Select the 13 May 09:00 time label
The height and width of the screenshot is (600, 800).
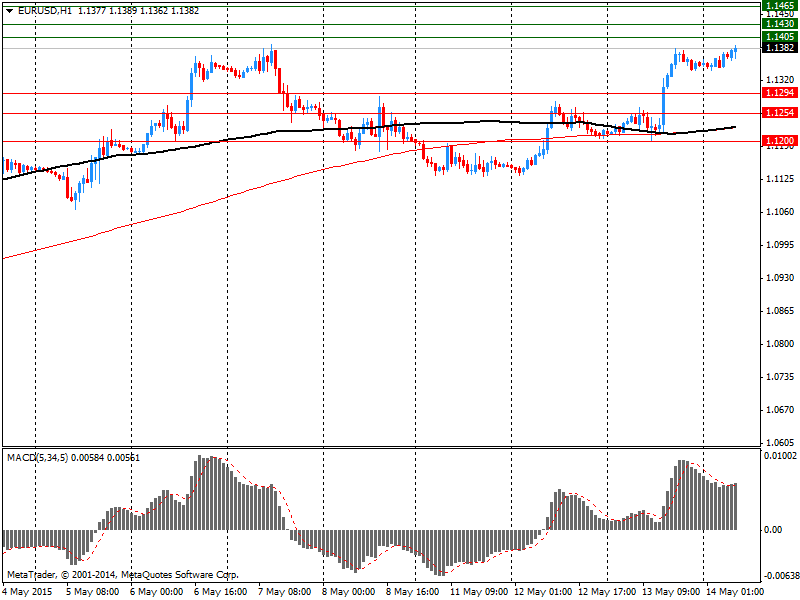(x=671, y=592)
